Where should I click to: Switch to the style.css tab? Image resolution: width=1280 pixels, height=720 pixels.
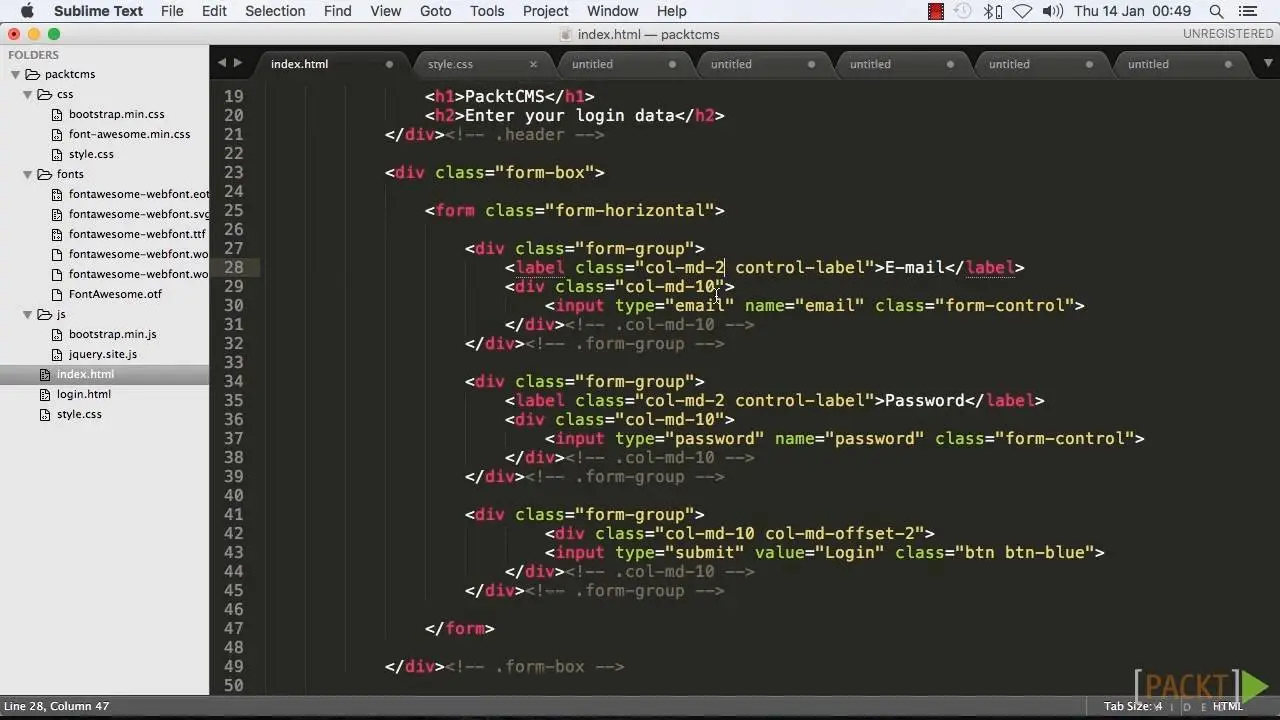tap(450, 64)
